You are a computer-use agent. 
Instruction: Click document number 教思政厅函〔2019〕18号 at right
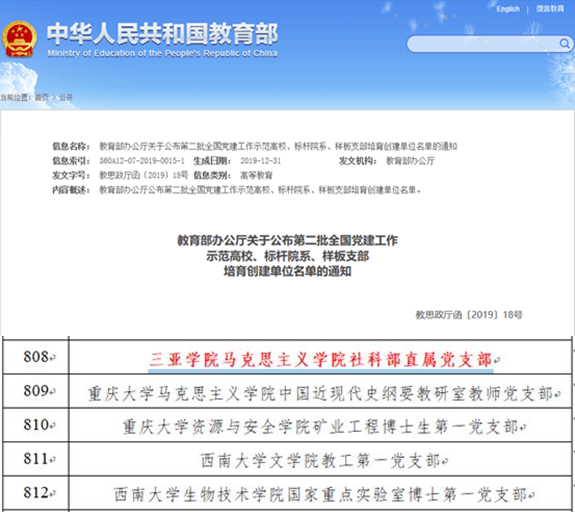pyautogui.click(x=469, y=315)
